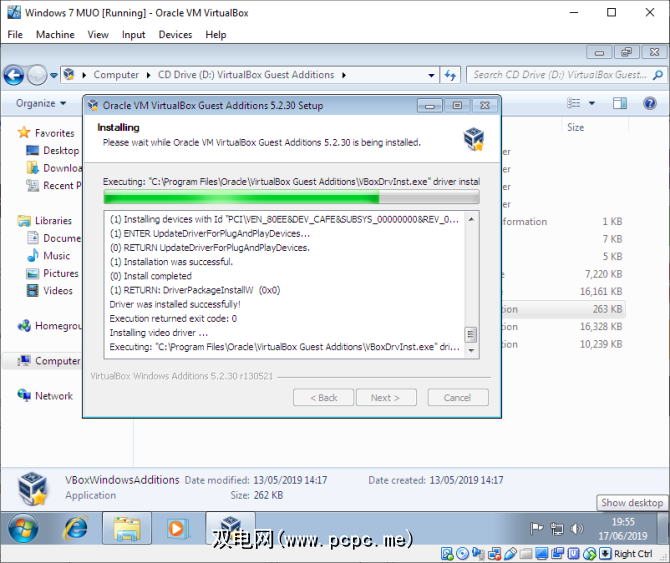The image size is (670, 563).
Task: Open the Organize dropdown menu
Action: click(41, 103)
